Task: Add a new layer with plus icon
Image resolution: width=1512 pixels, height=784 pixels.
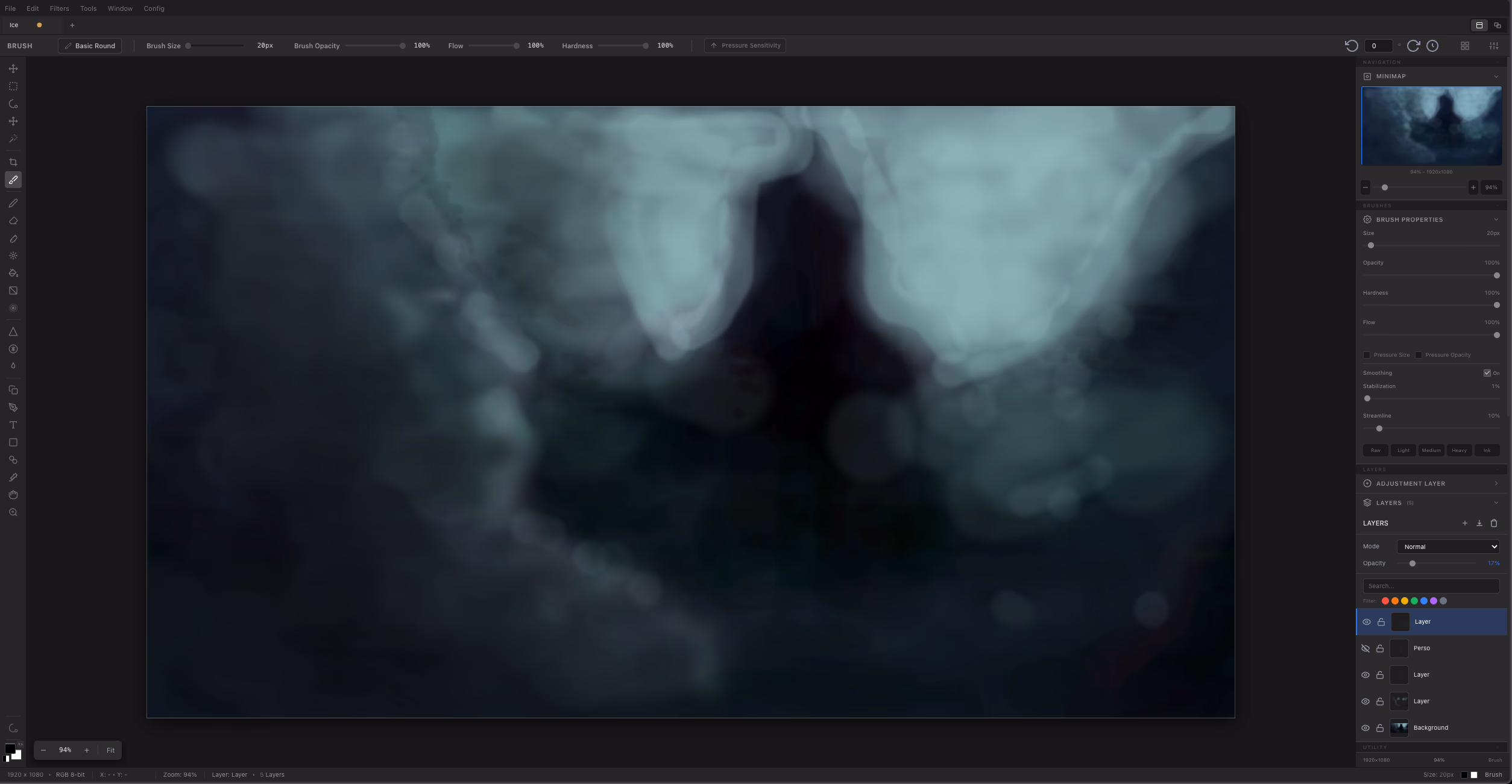Action: click(1465, 523)
